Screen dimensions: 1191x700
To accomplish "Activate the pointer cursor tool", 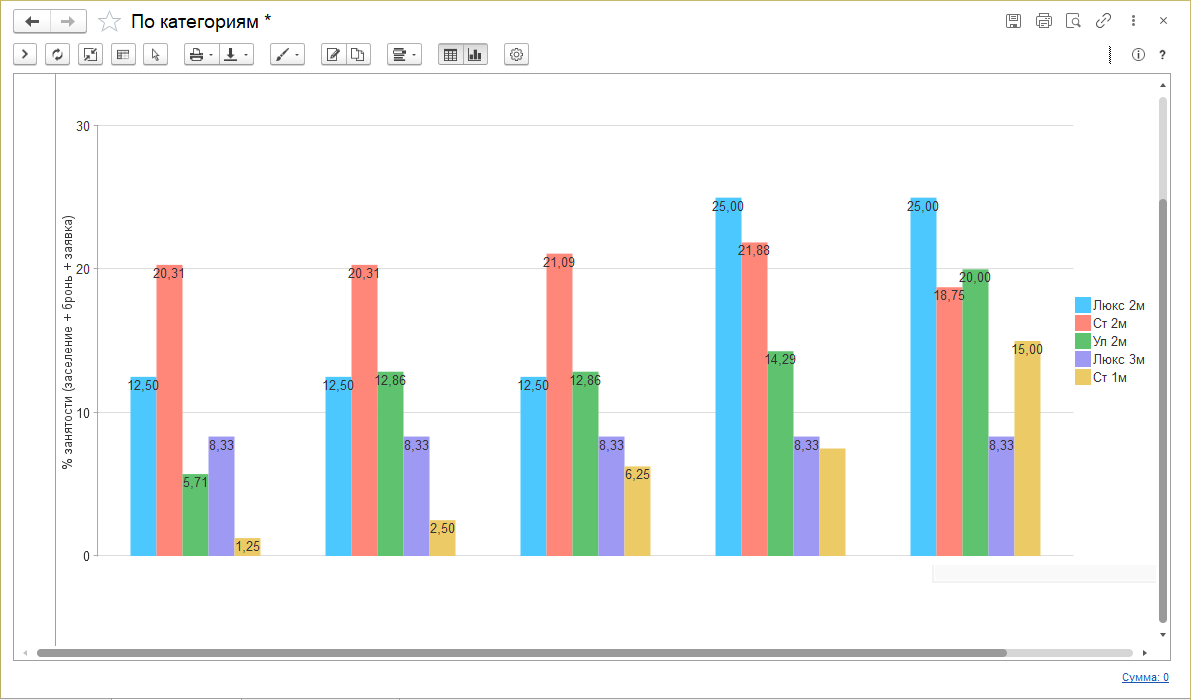I will coord(156,55).
